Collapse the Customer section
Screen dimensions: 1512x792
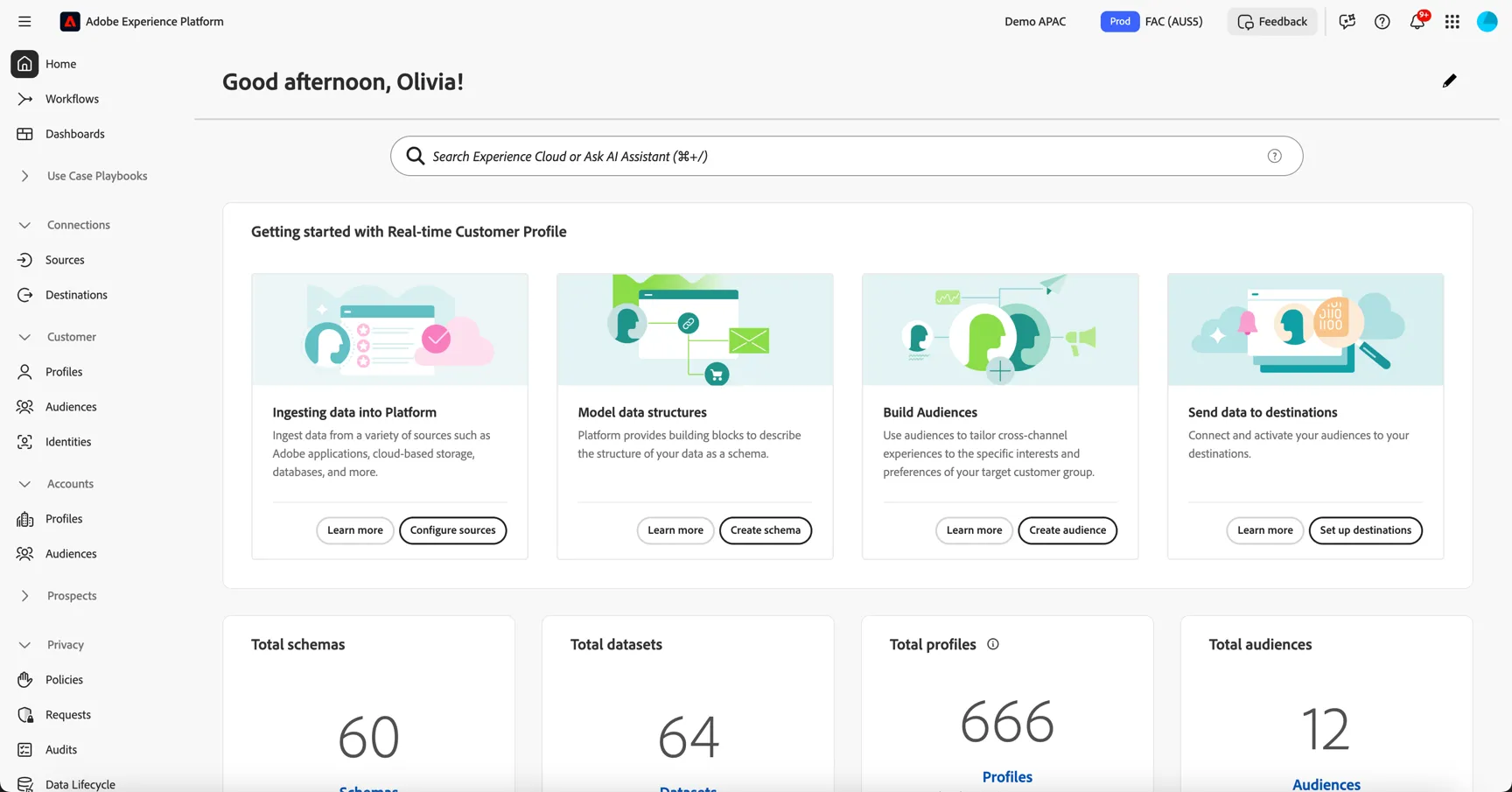[x=24, y=337]
